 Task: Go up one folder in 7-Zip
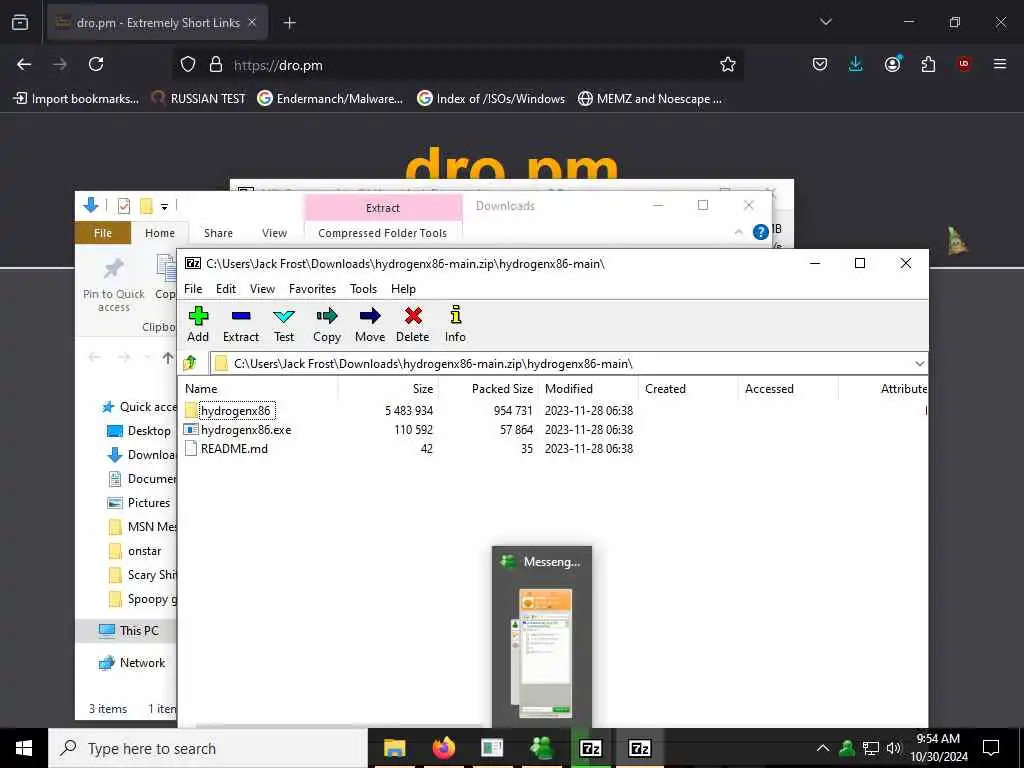point(191,363)
